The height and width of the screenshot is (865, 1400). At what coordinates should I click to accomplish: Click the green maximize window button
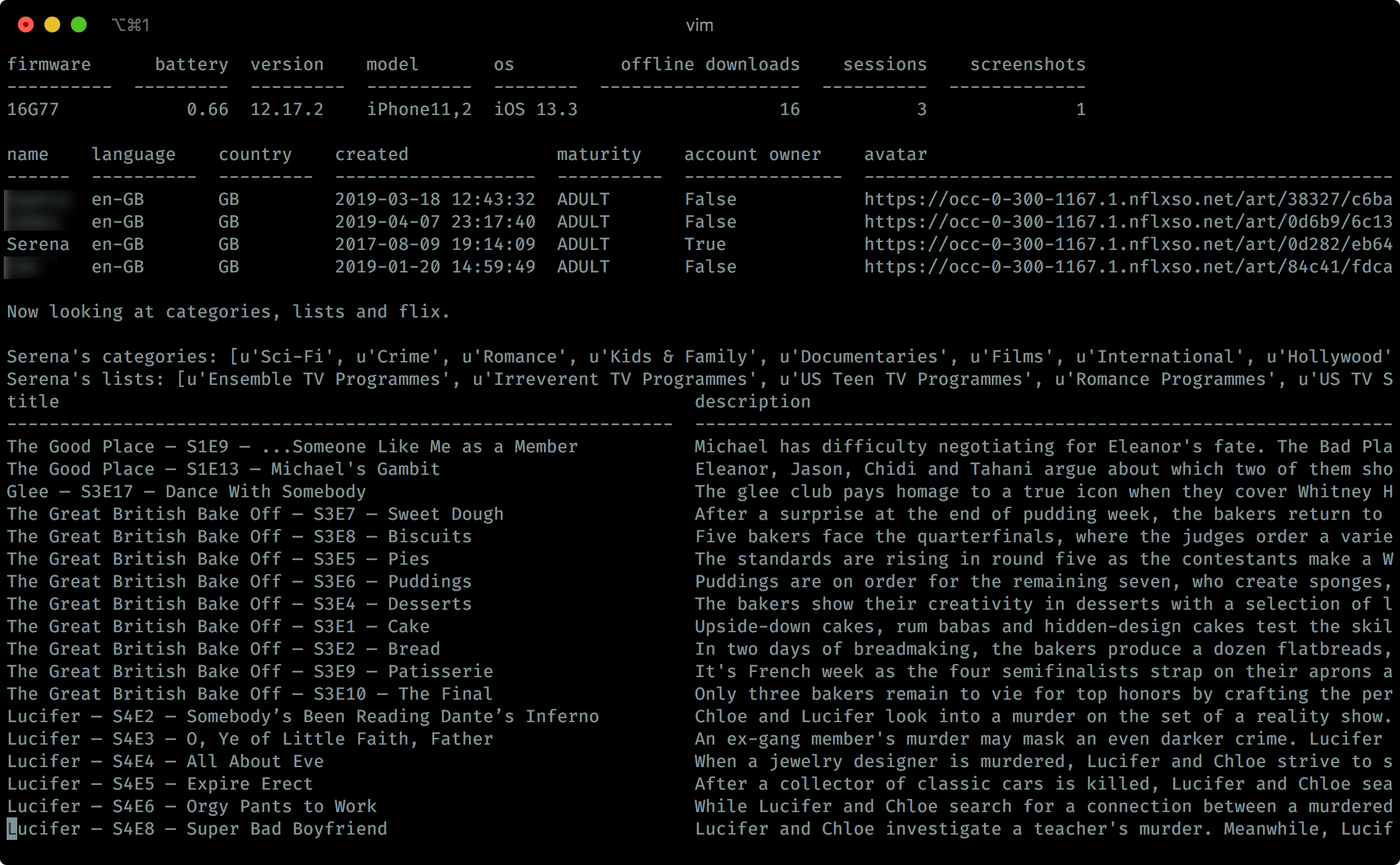pos(78,25)
